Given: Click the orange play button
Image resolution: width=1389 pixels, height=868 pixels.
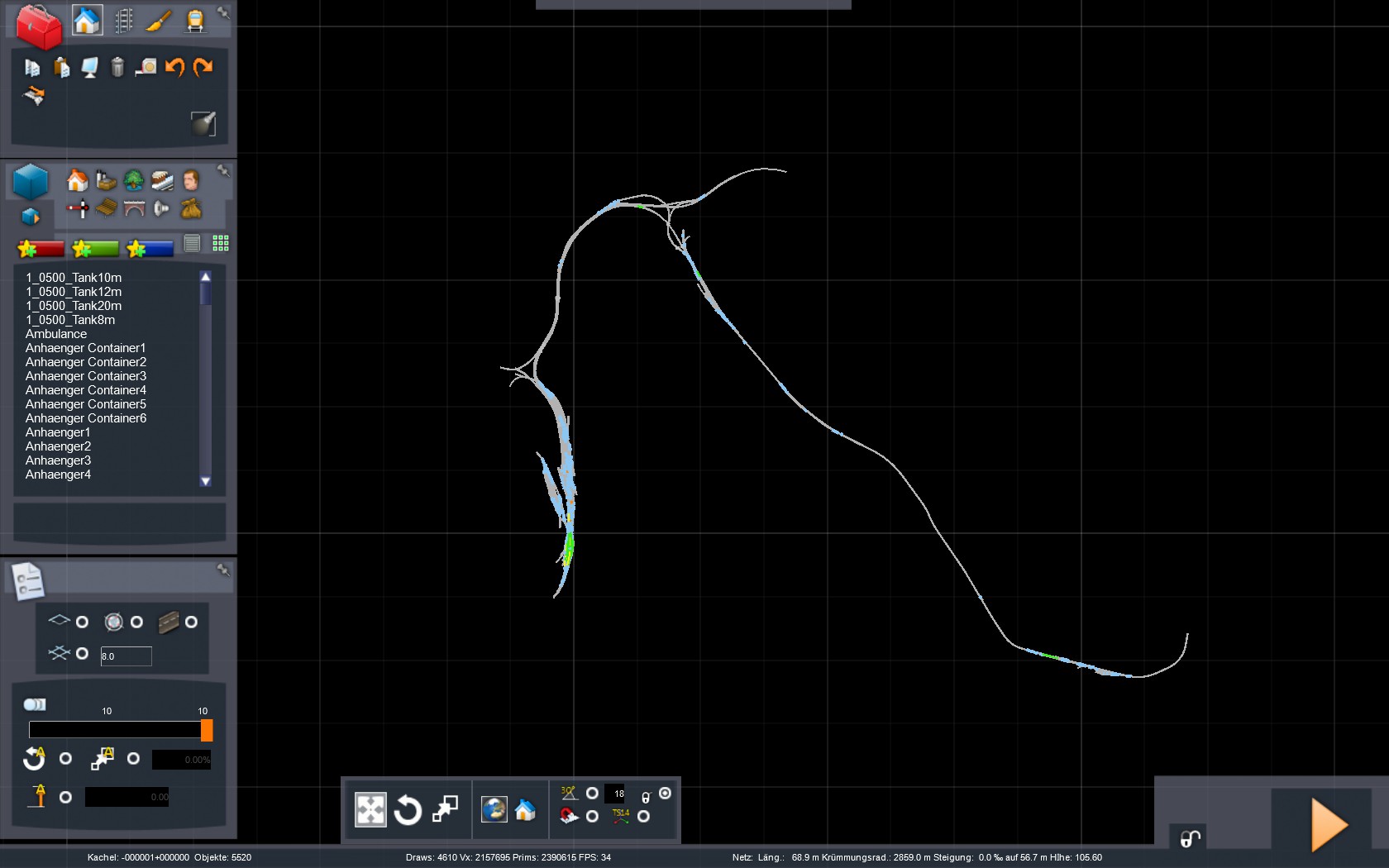Looking at the screenshot, I should [1329, 825].
